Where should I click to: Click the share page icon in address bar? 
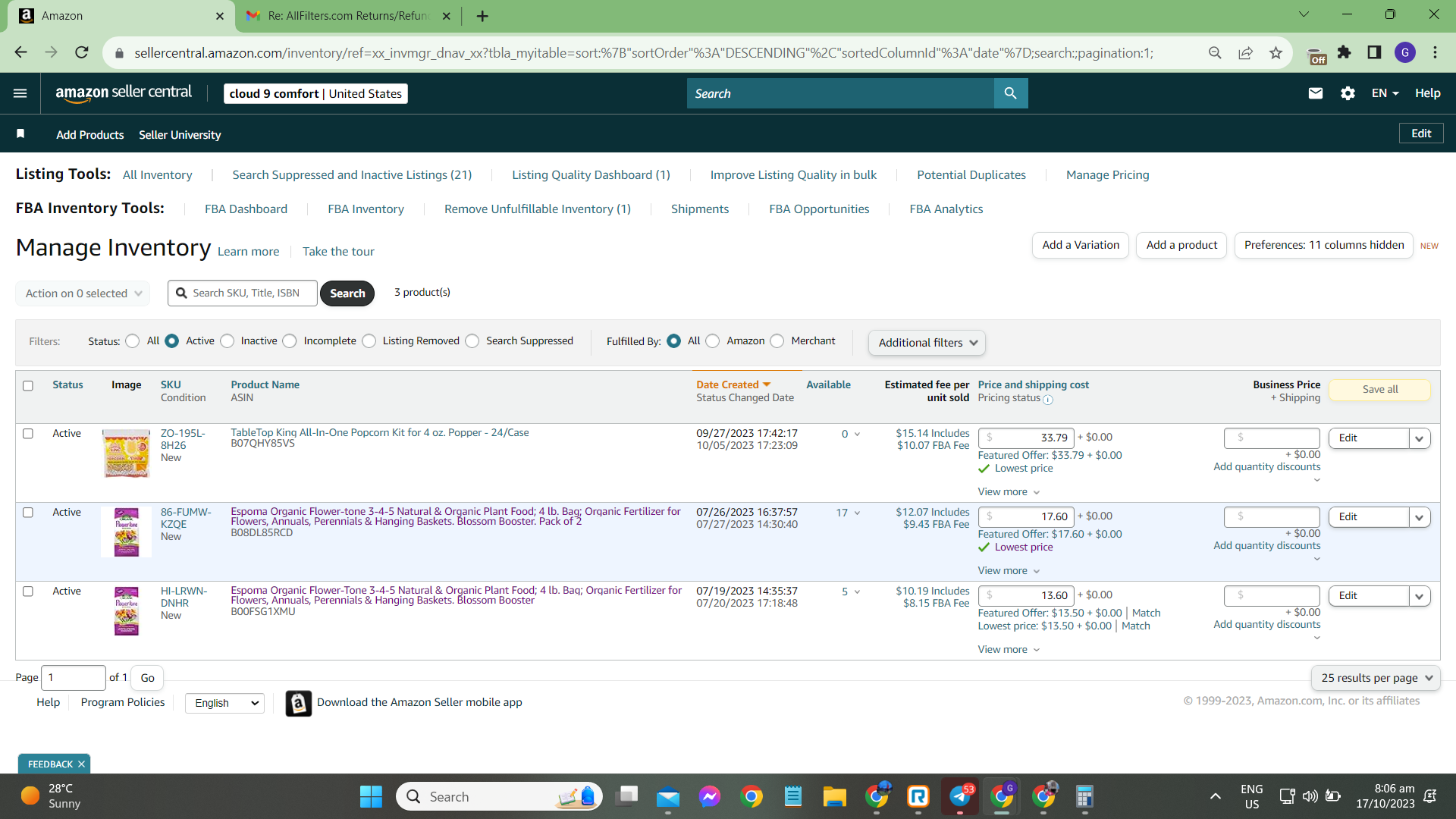pos(1245,52)
